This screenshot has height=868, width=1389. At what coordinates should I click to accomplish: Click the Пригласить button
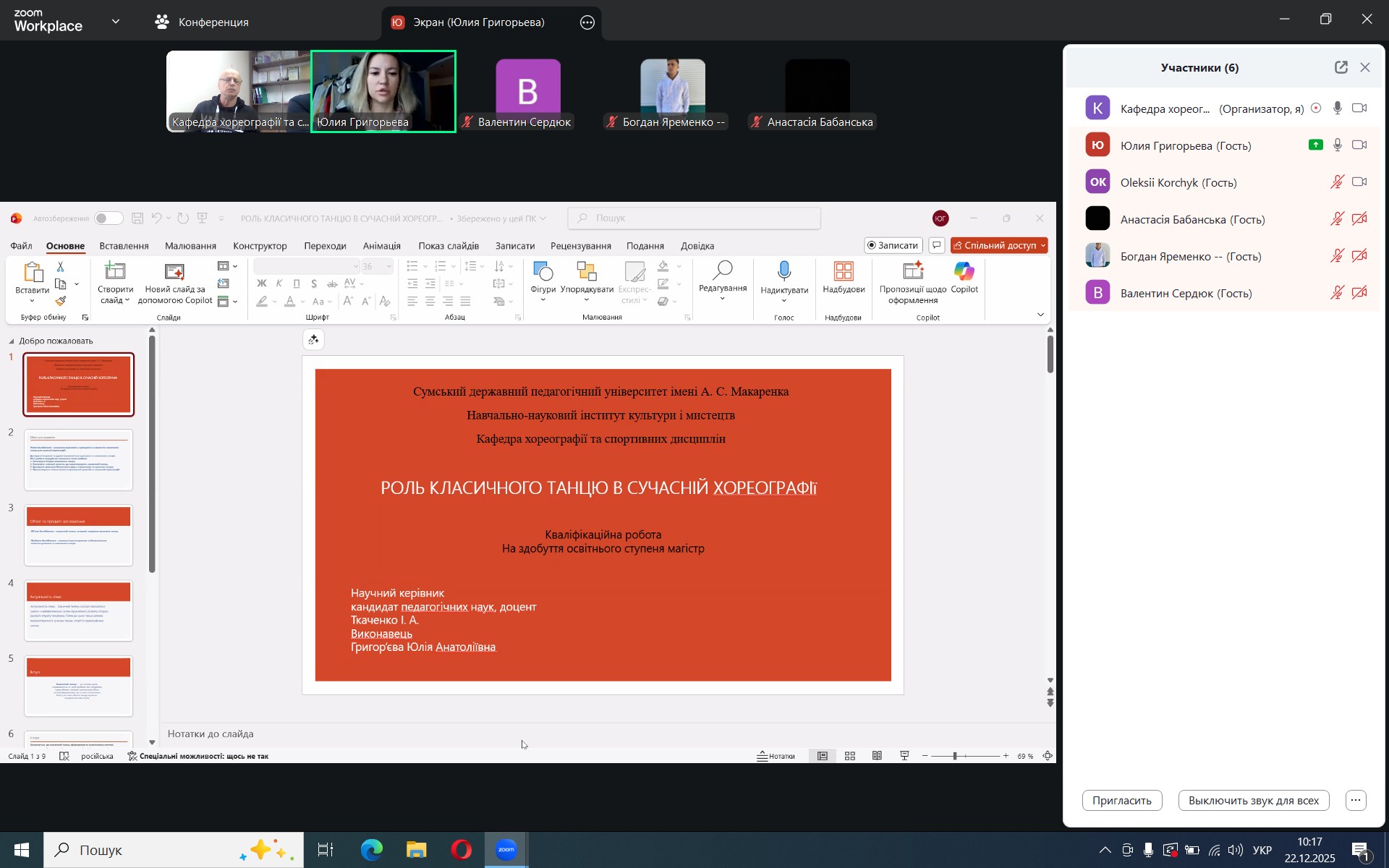pyautogui.click(x=1121, y=801)
